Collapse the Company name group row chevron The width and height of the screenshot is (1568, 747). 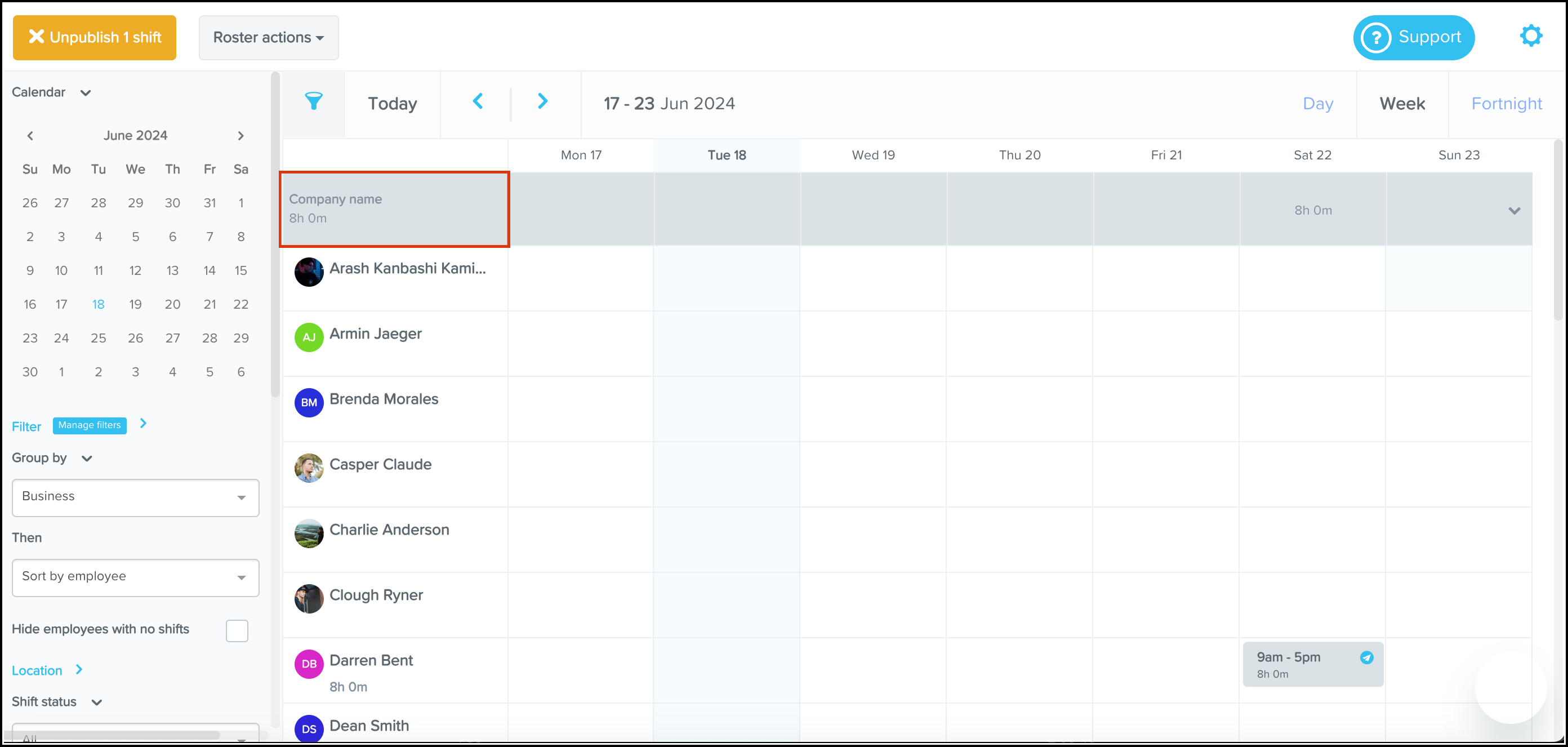(1514, 211)
